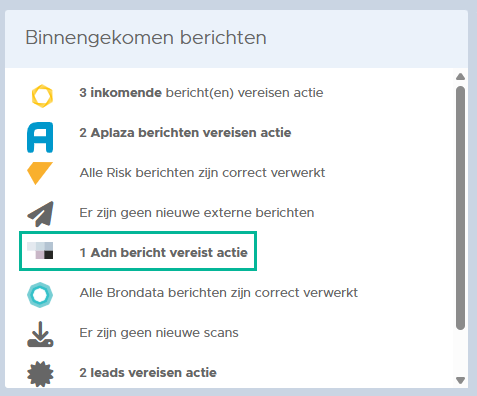Image resolution: width=477 pixels, height=396 pixels.
Task: Click the 'Binnengekomen berichten' panel header
Action: point(236,39)
